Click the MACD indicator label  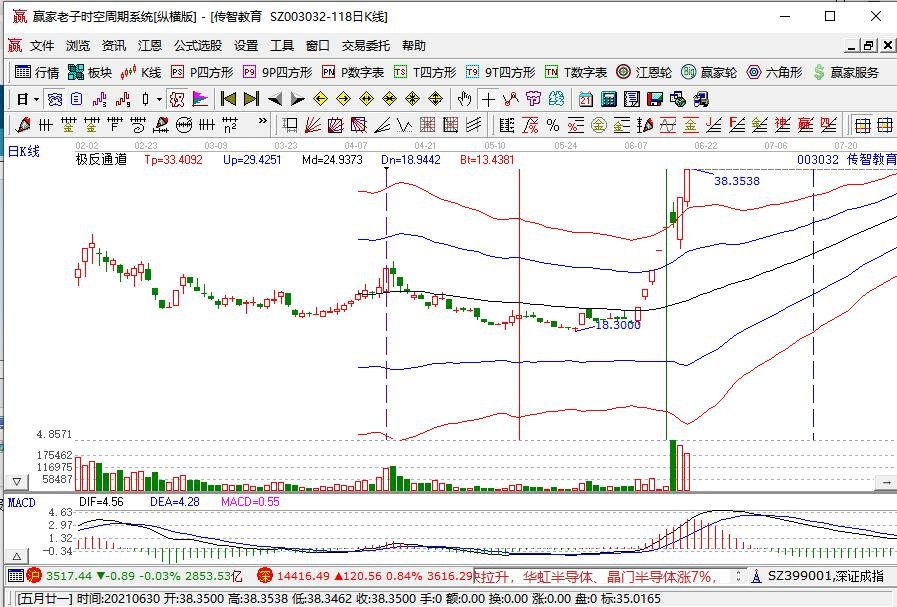tap(21, 502)
